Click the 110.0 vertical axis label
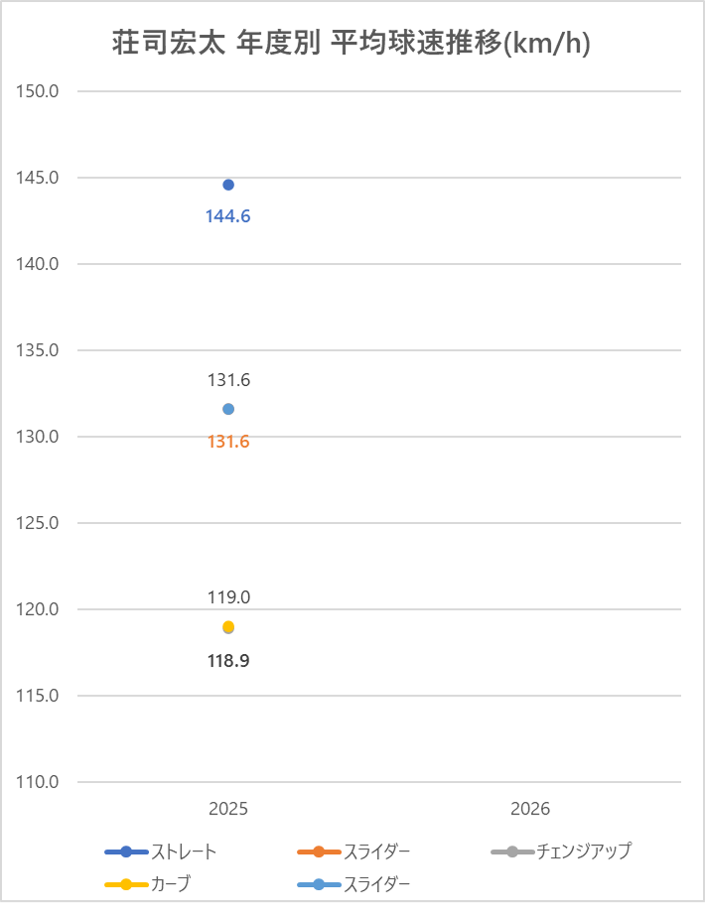Screen dimensions: 705x903 [37, 781]
